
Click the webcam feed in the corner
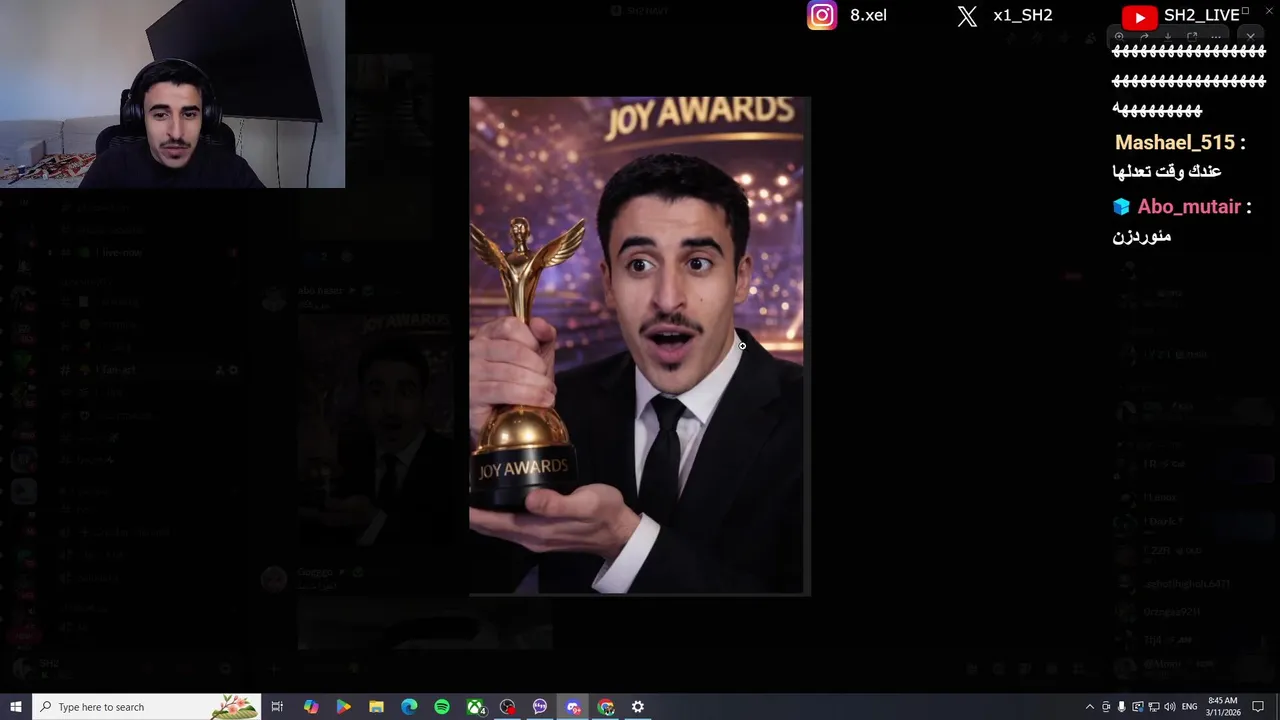coord(172,94)
